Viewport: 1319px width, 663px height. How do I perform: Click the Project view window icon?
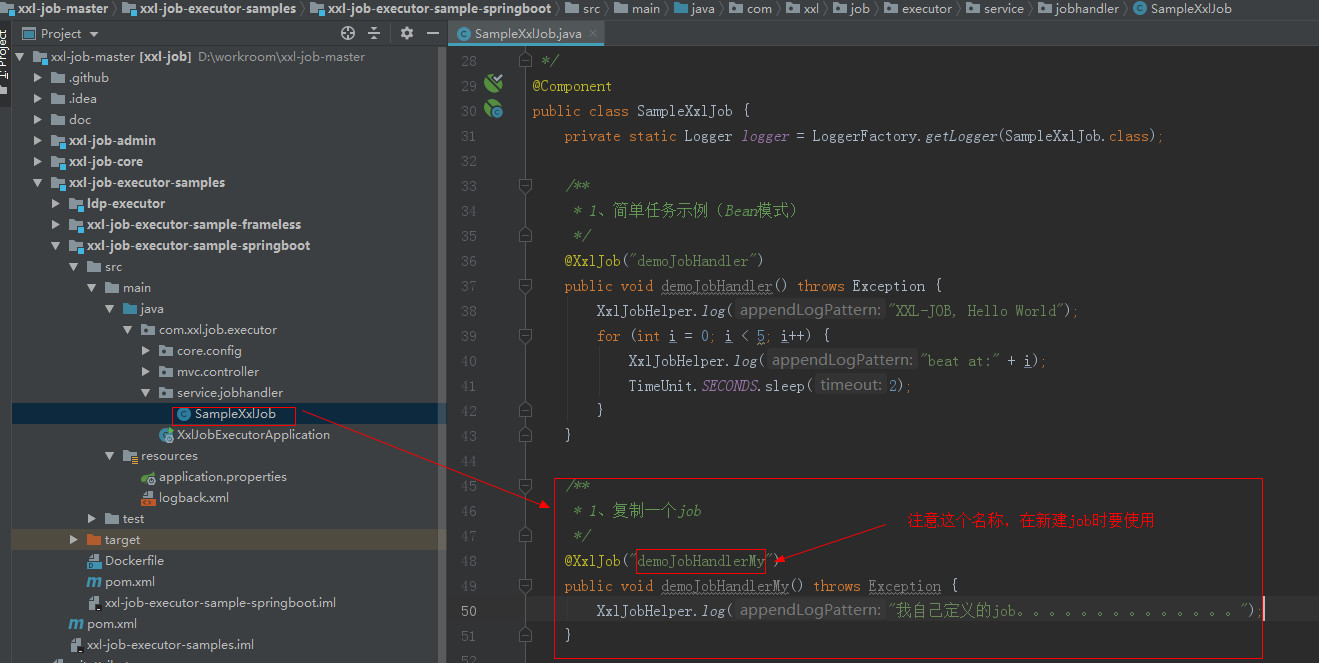(x=28, y=33)
